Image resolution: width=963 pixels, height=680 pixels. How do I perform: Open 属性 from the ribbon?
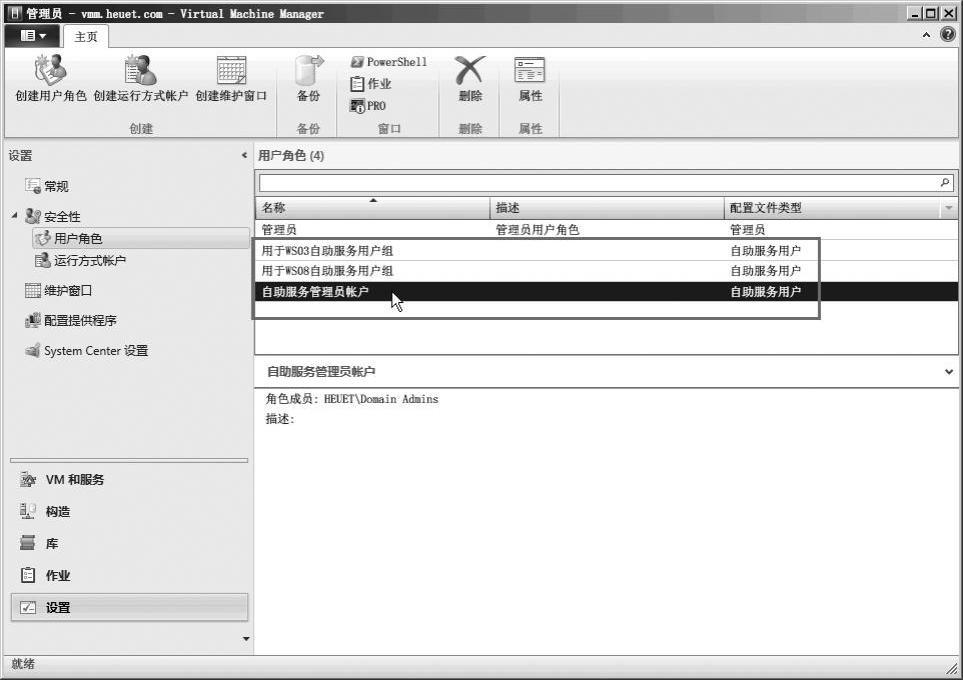(x=530, y=72)
